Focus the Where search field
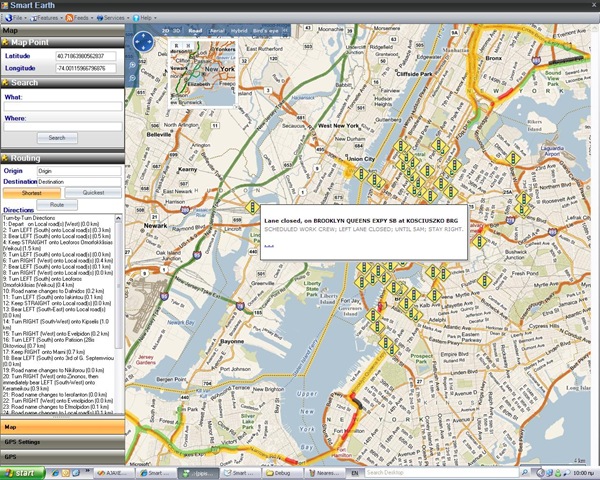 [x=63, y=126]
